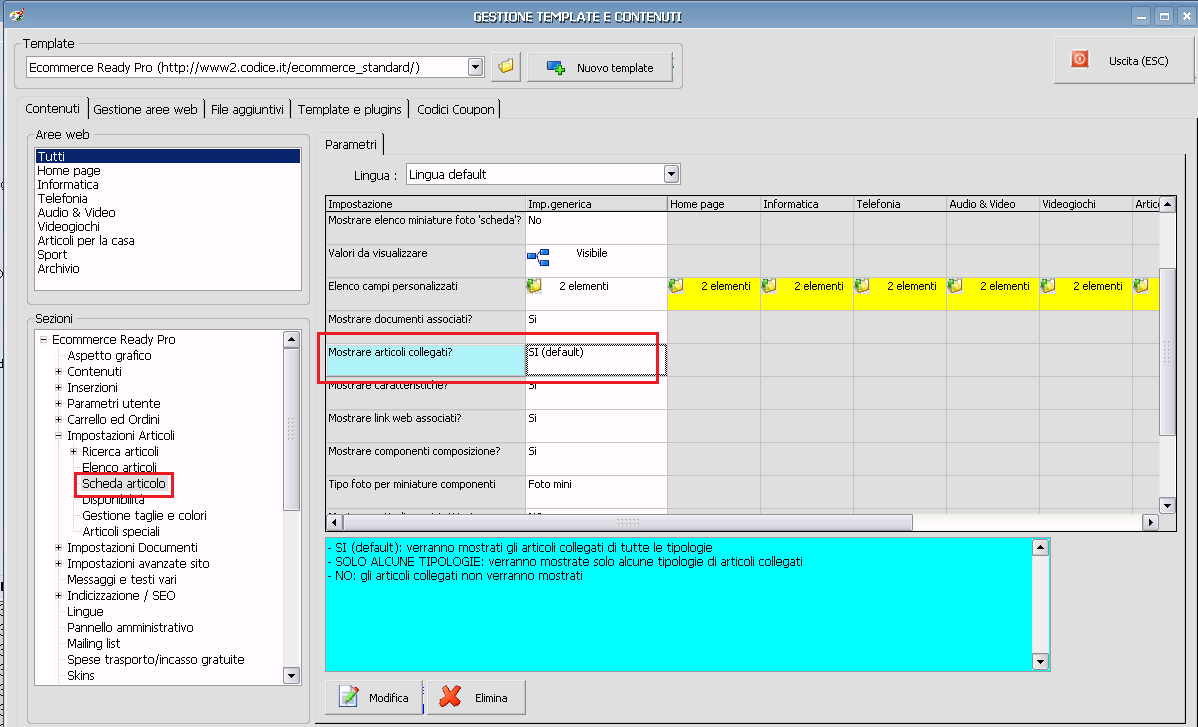Screen dimensions: 1198x727
Task: Click grid vertical scrollbar down arrow
Action: [x=1167, y=505]
